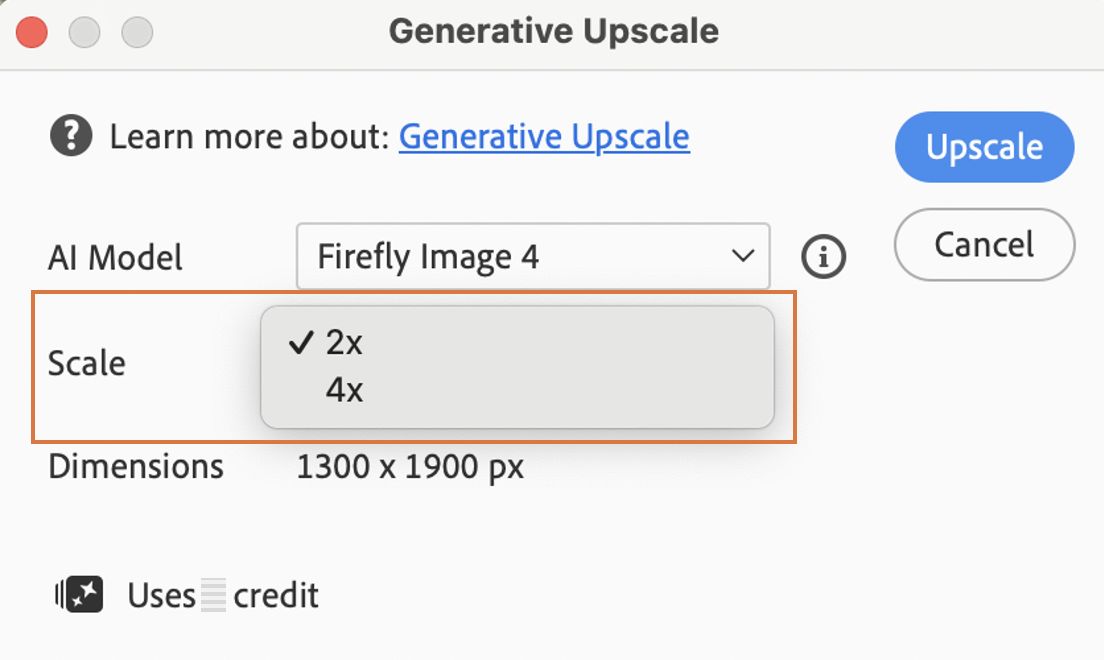The height and width of the screenshot is (660, 1104).
Task: Click the Scale label
Action: (87, 363)
